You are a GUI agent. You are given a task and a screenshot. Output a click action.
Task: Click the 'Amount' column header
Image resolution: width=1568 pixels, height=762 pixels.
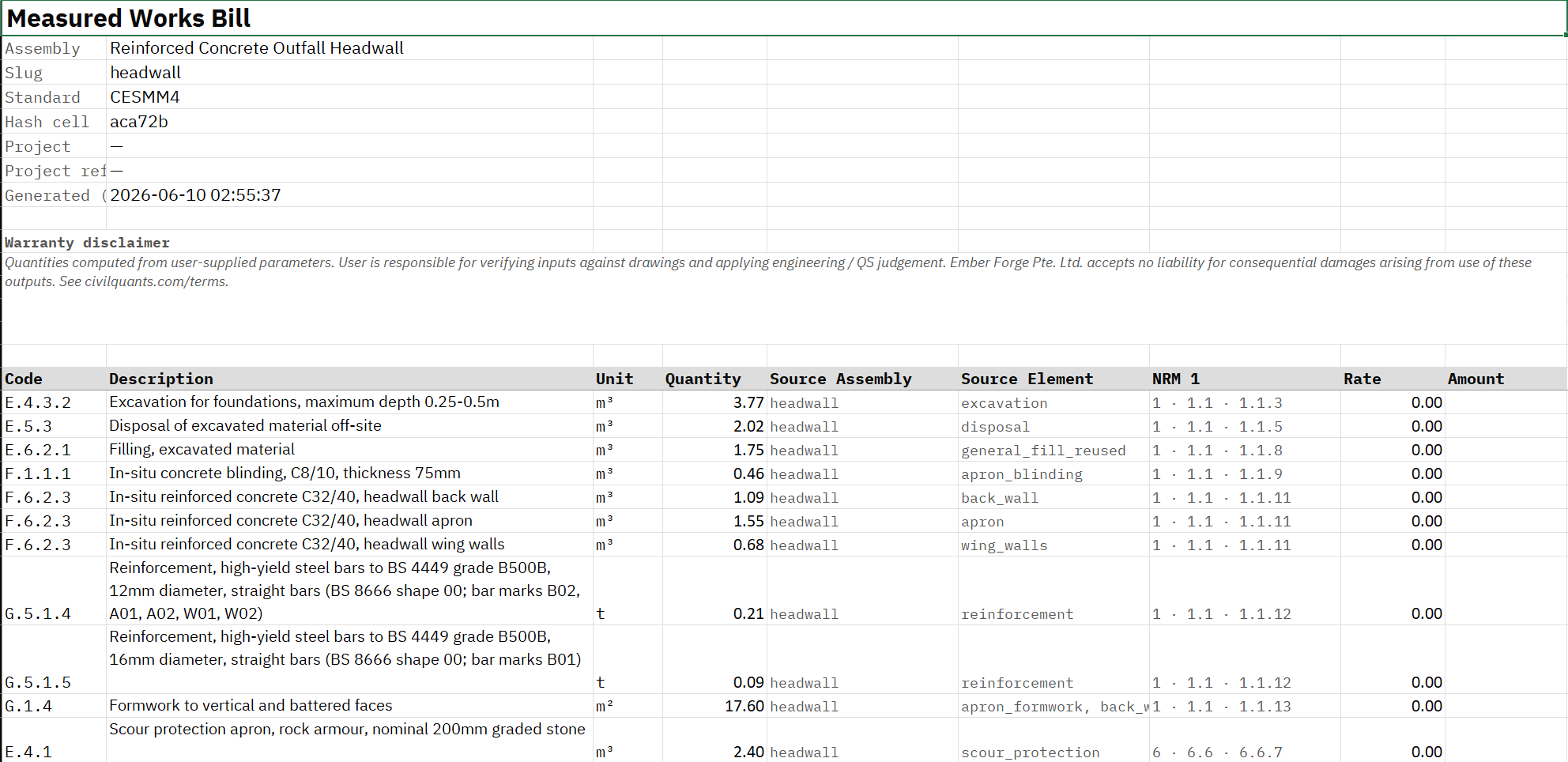click(x=1506, y=379)
